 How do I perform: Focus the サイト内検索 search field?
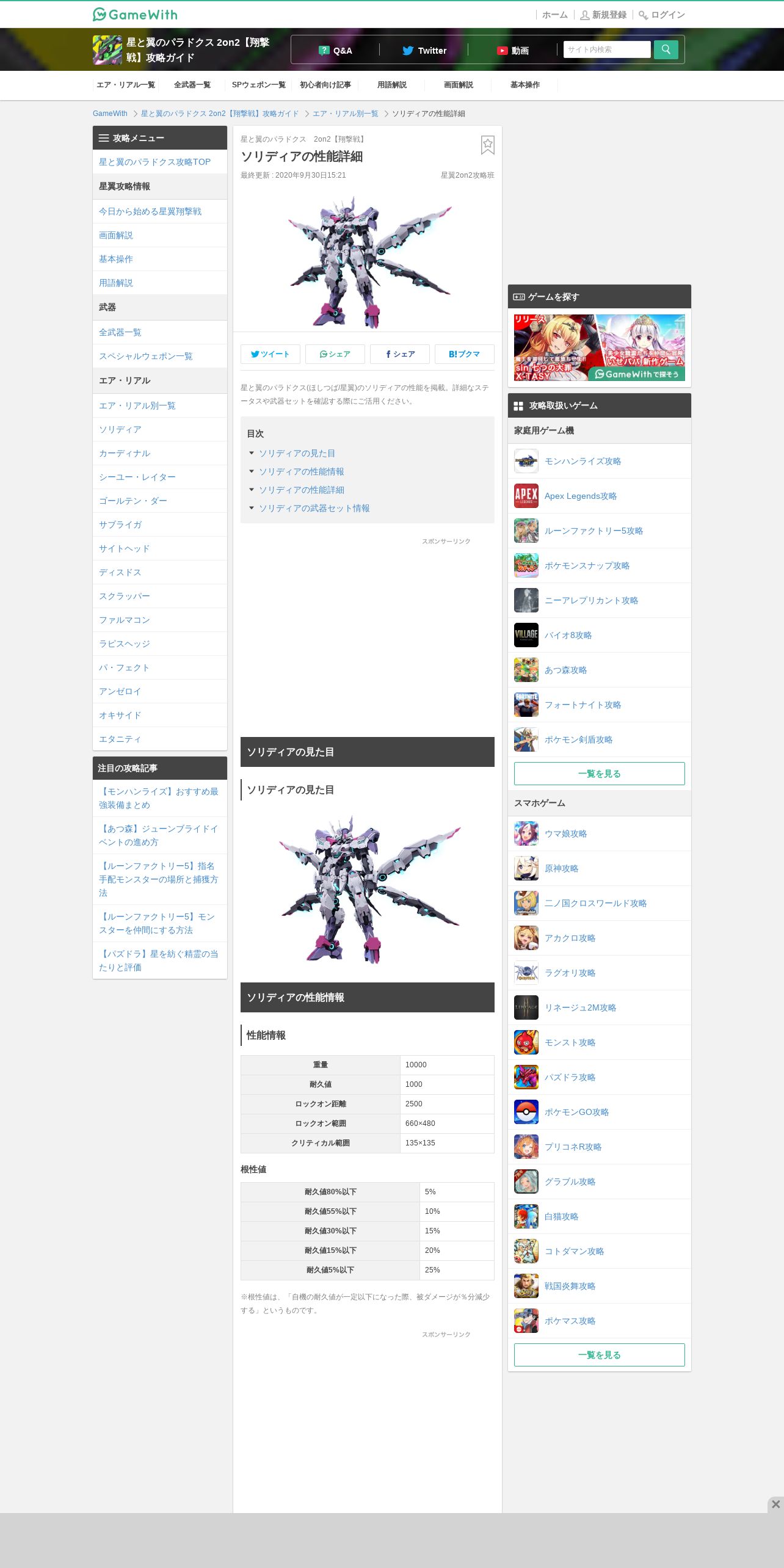[607, 49]
